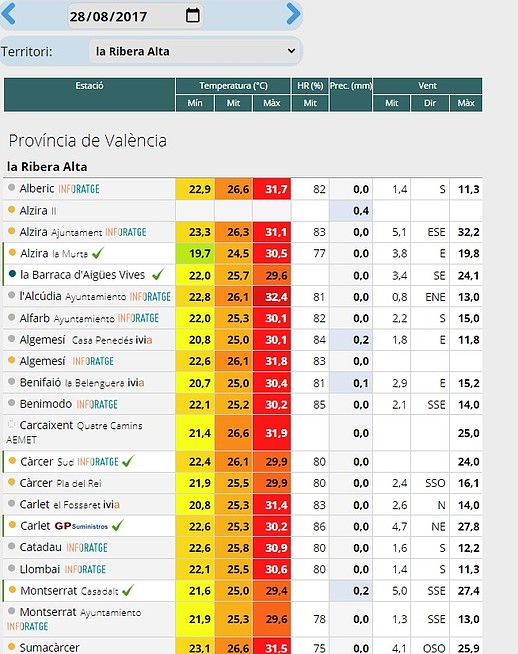Click checkmark beside la Barraca d'Aigües Vives
The width and height of the screenshot is (518, 654).
point(158,274)
